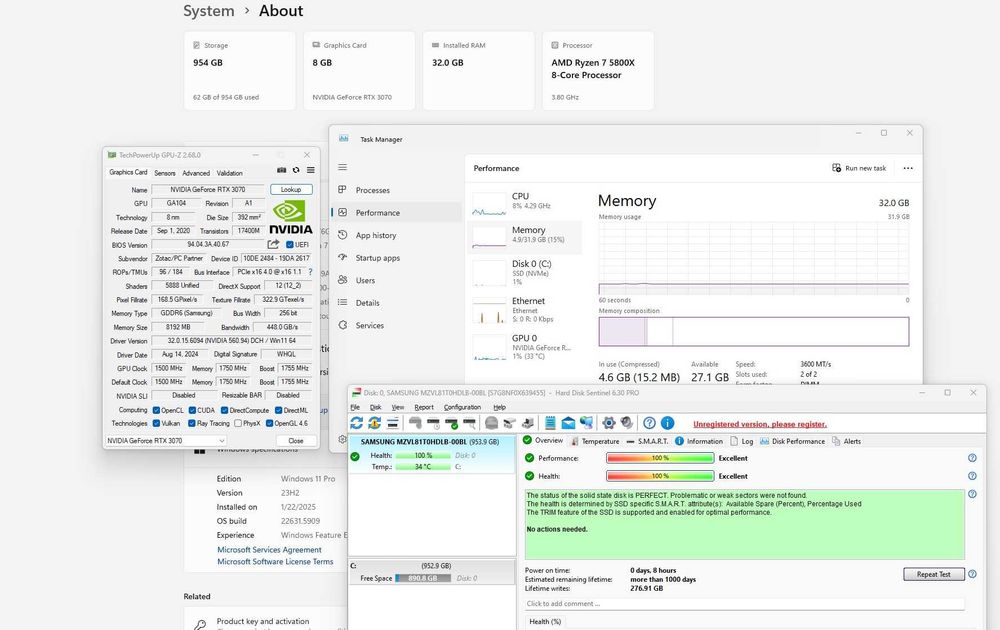Open the S.M.A.R.T. tab in Hard Disk Sentinel
Image resolution: width=1000 pixels, height=630 pixels.
[647, 441]
